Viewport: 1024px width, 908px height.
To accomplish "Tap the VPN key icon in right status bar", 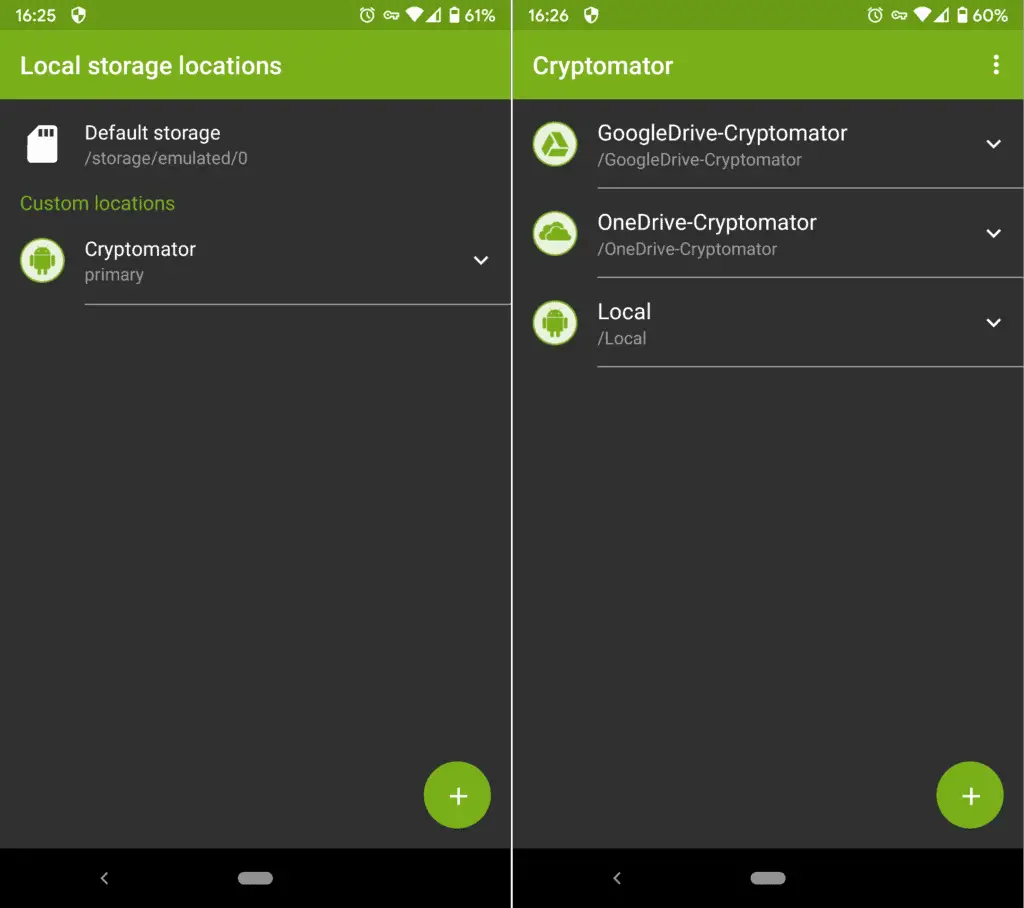I will [899, 15].
